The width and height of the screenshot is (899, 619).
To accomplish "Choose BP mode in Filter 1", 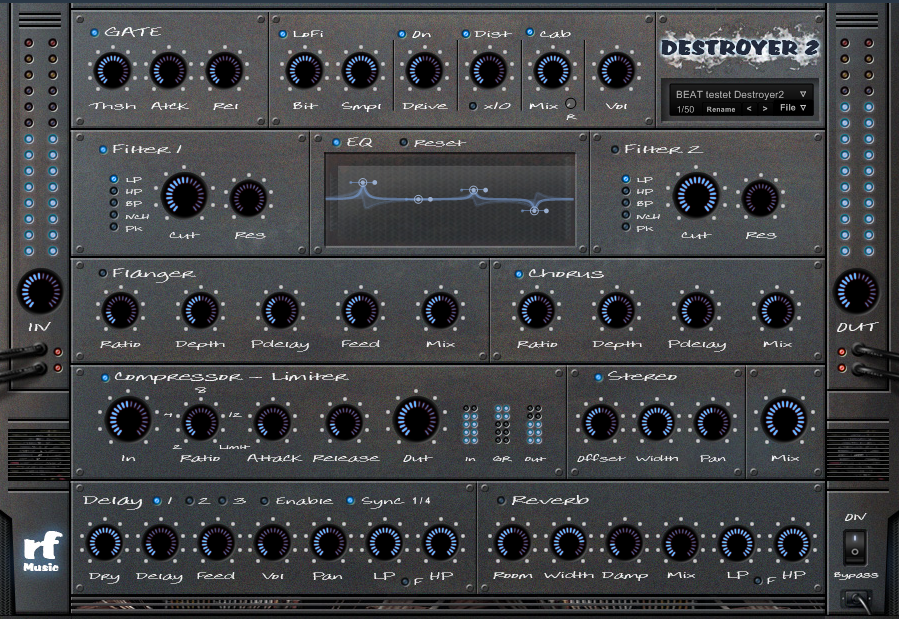I will [x=114, y=203].
